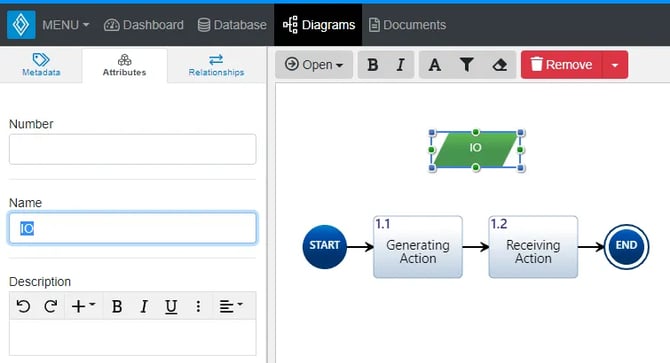This screenshot has height=363, width=670.
Task: Click the filter funnel icon
Action: tap(467, 65)
